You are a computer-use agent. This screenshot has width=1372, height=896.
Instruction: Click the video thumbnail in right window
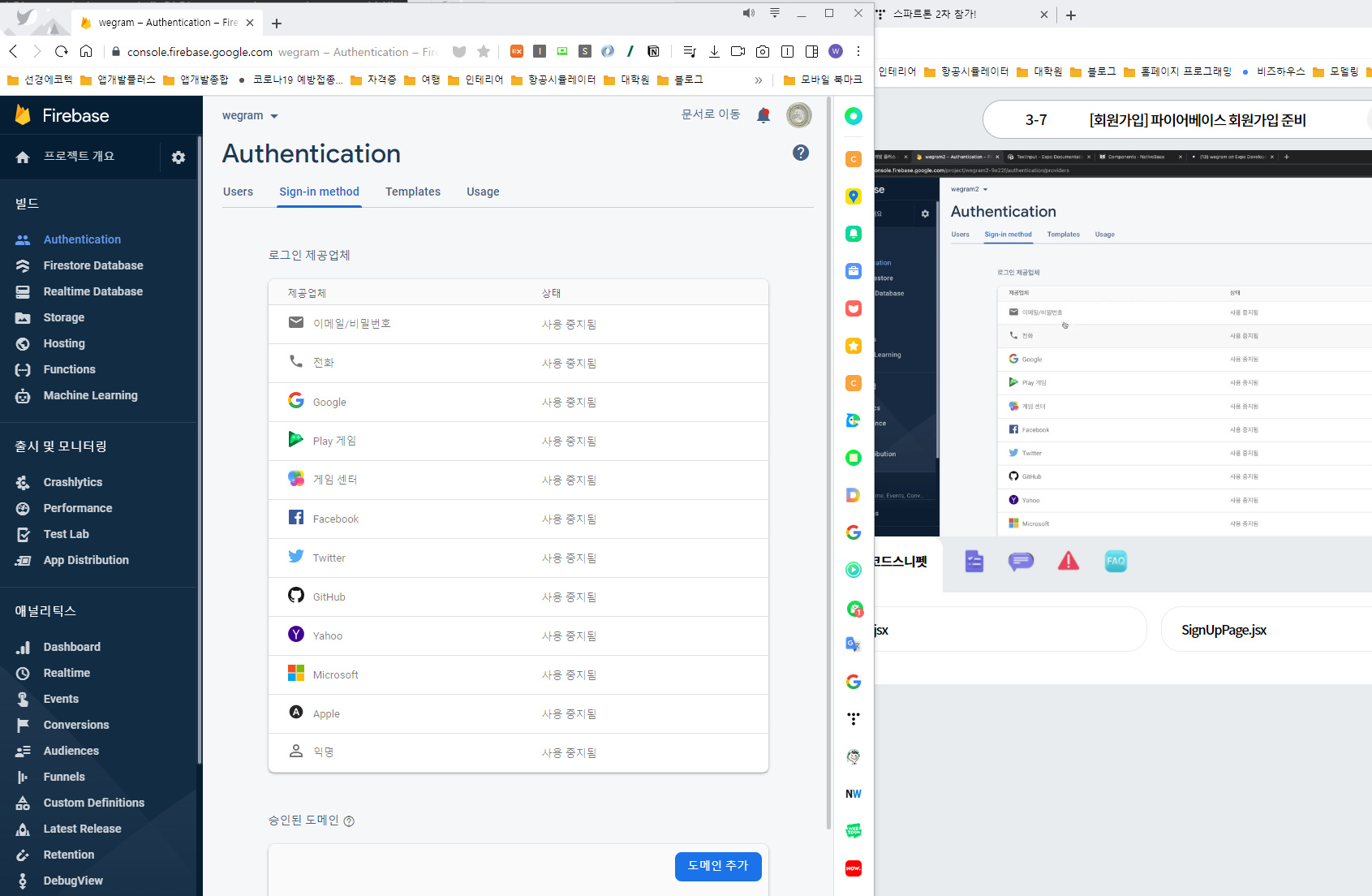click(x=1123, y=343)
